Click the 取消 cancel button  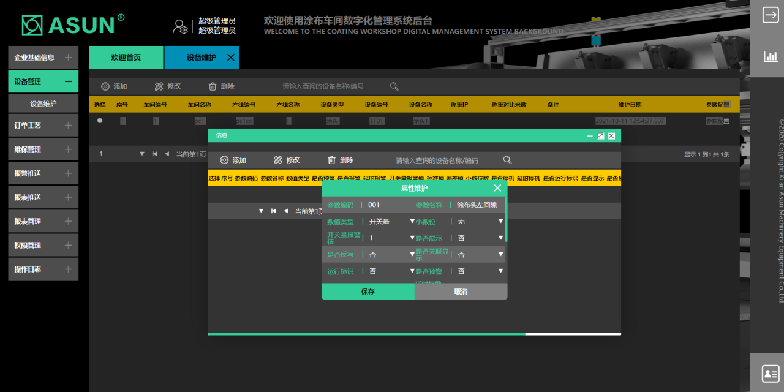click(x=461, y=292)
